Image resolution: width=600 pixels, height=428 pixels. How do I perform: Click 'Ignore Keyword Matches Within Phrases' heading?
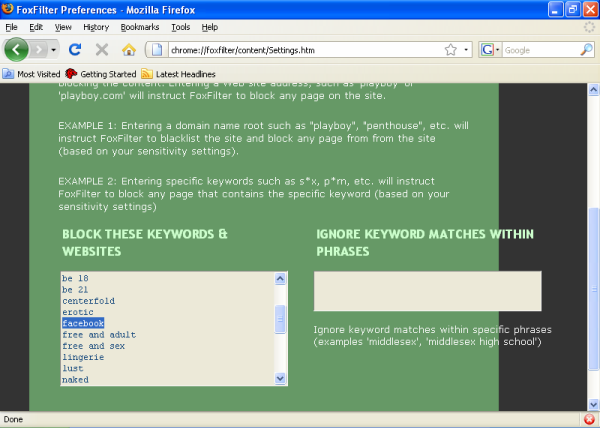pyautogui.click(x=425, y=242)
